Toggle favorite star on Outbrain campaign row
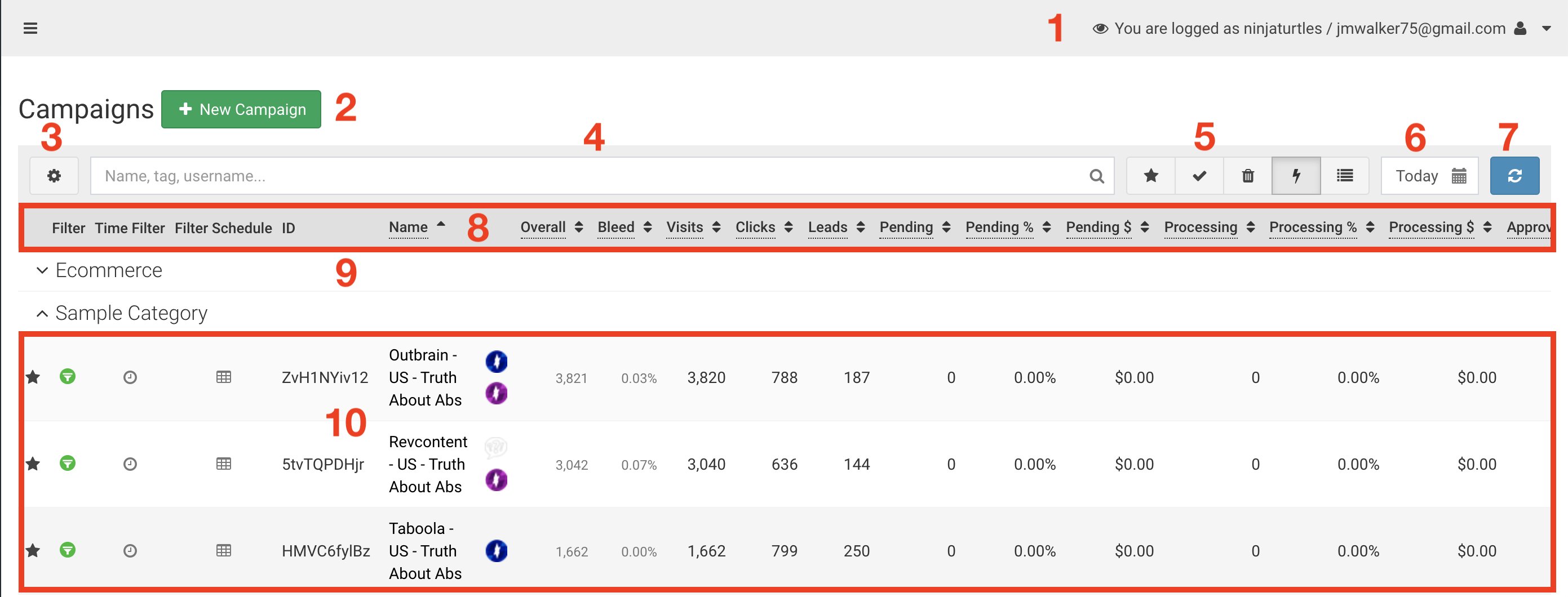This screenshot has height=597, width=1568. (33, 377)
